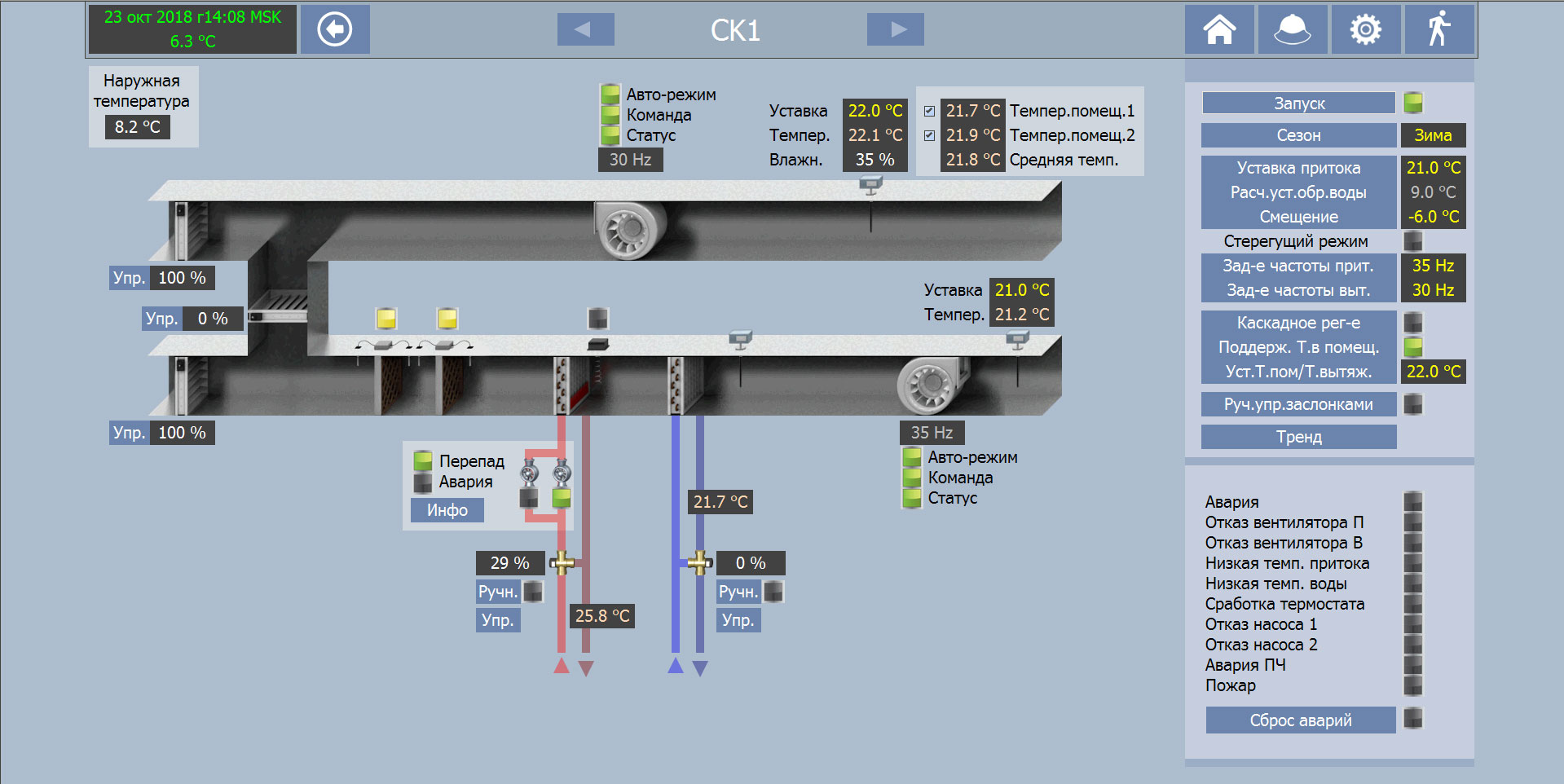Click the walking person exit icon
This screenshot has width=1564, height=784.
pyautogui.click(x=1439, y=30)
